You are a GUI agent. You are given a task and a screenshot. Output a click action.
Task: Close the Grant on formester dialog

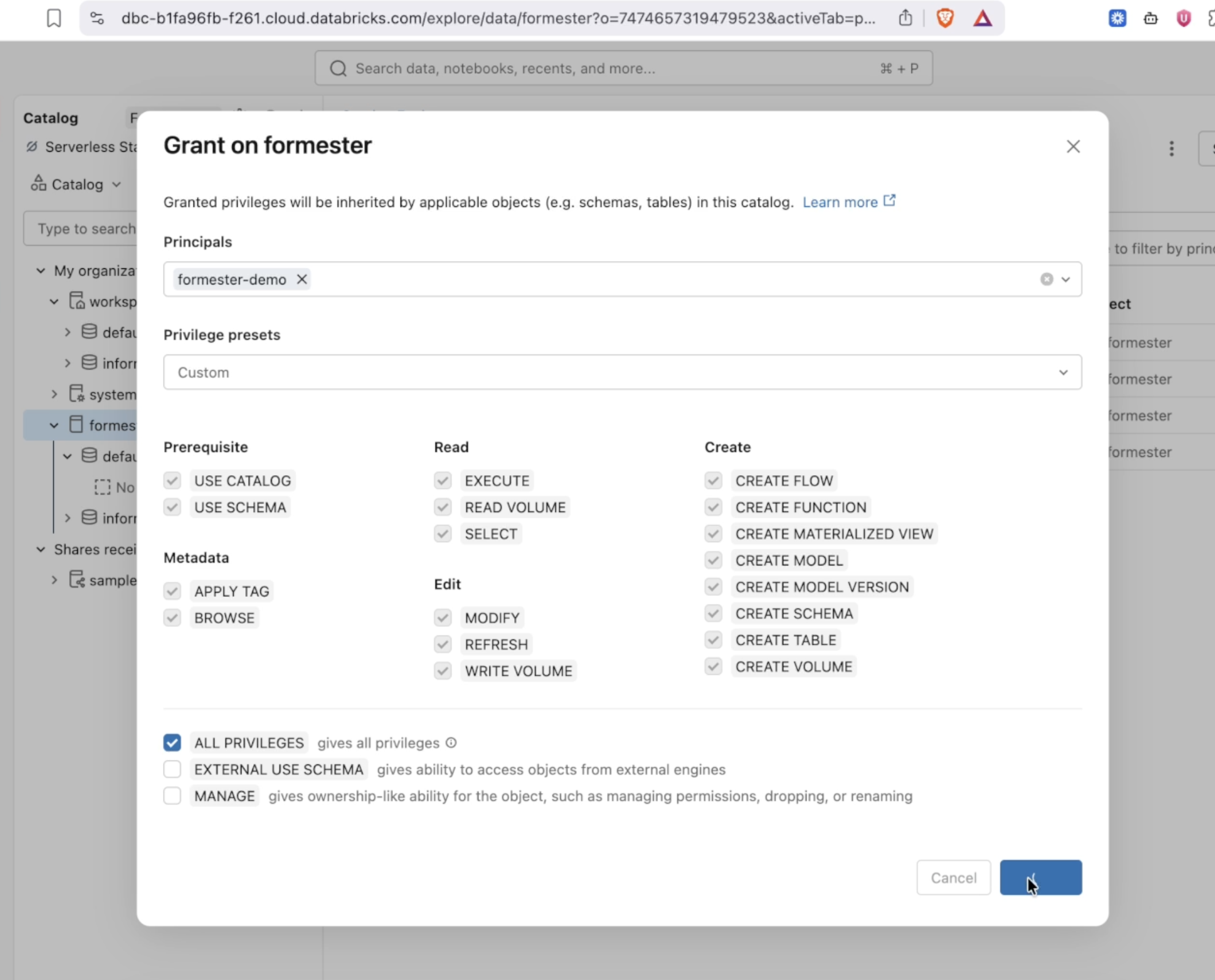pos(1073,146)
